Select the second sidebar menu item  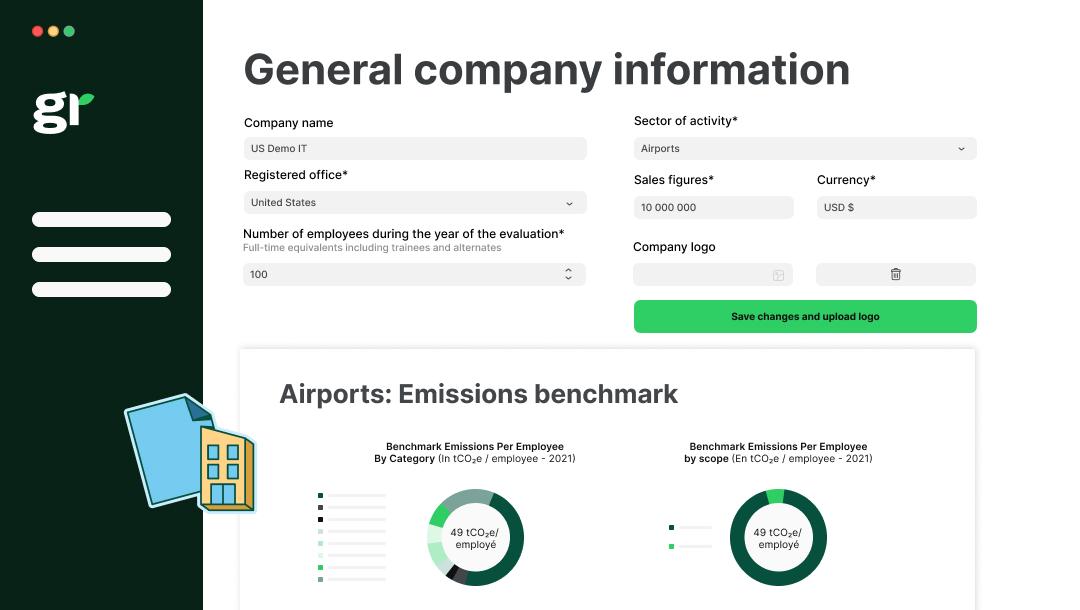[101, 255]
